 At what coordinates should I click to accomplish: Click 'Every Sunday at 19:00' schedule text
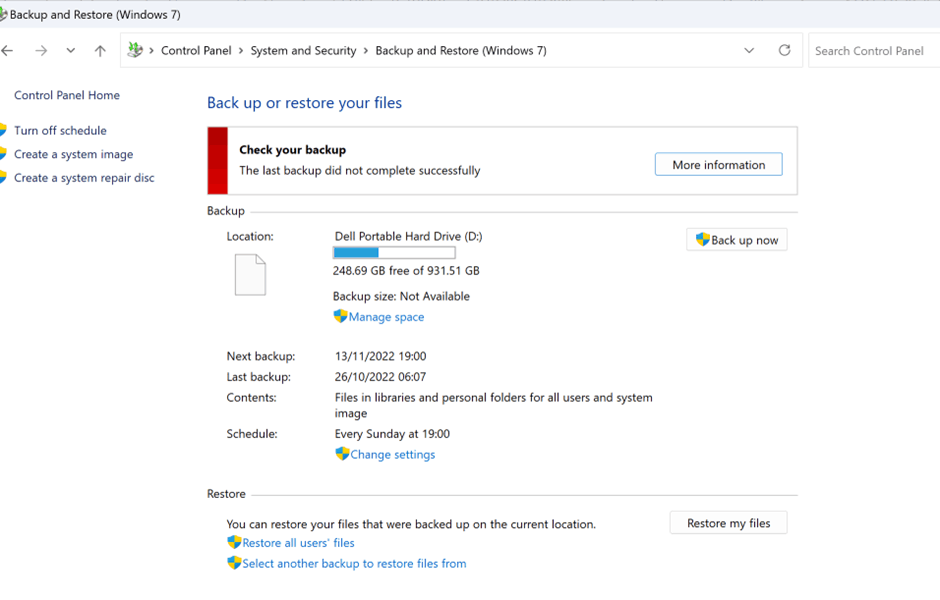point(392,434)
